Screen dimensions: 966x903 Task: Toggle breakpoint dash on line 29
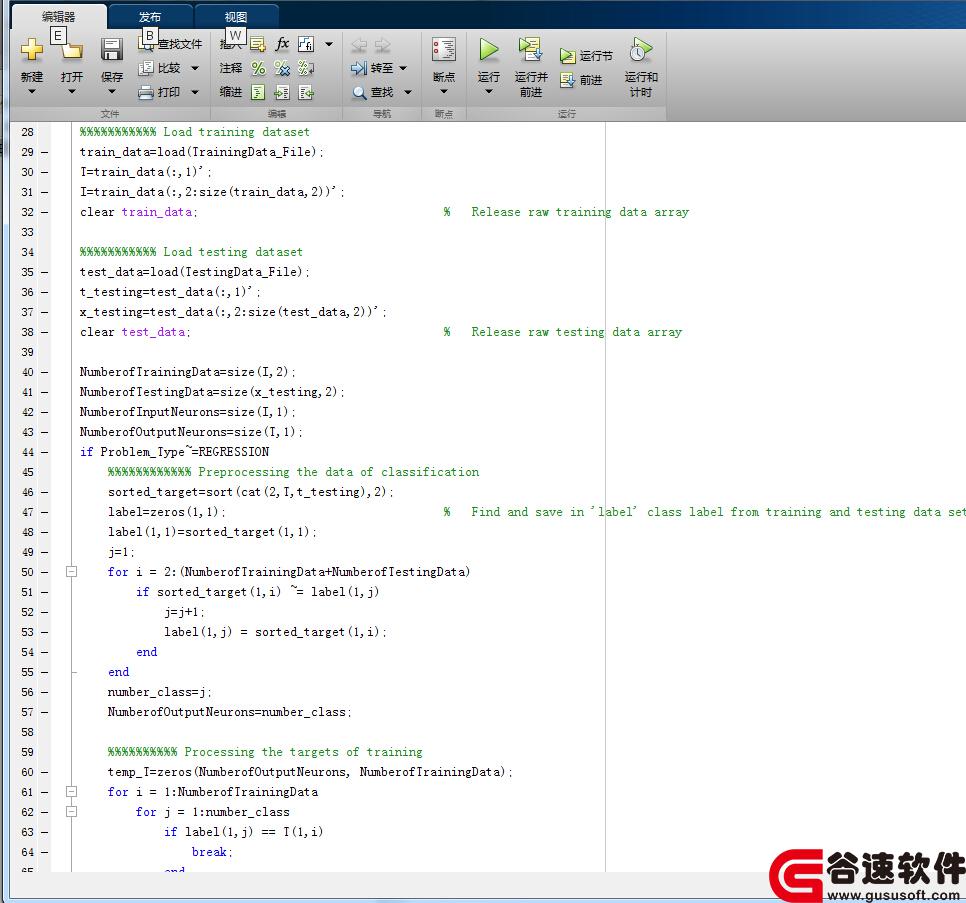tap(44, 152)
